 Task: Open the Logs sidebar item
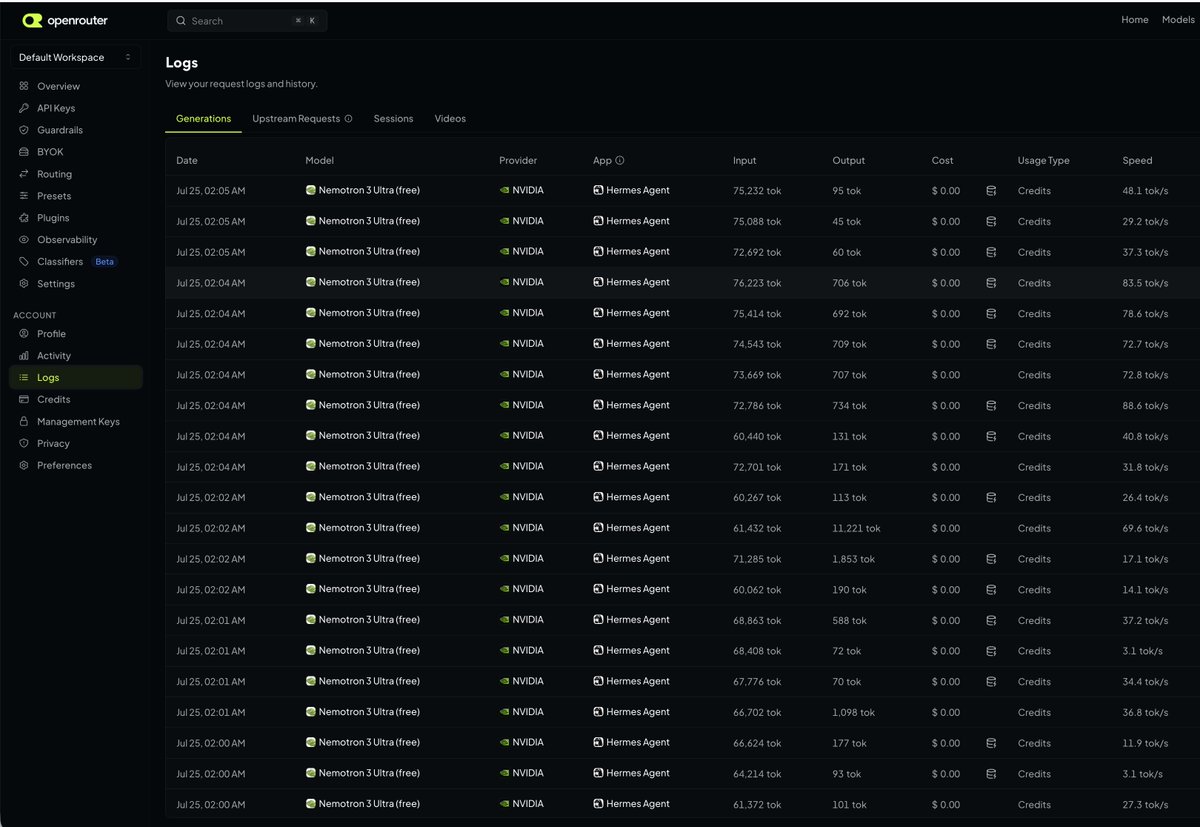(x=75, y=377)
